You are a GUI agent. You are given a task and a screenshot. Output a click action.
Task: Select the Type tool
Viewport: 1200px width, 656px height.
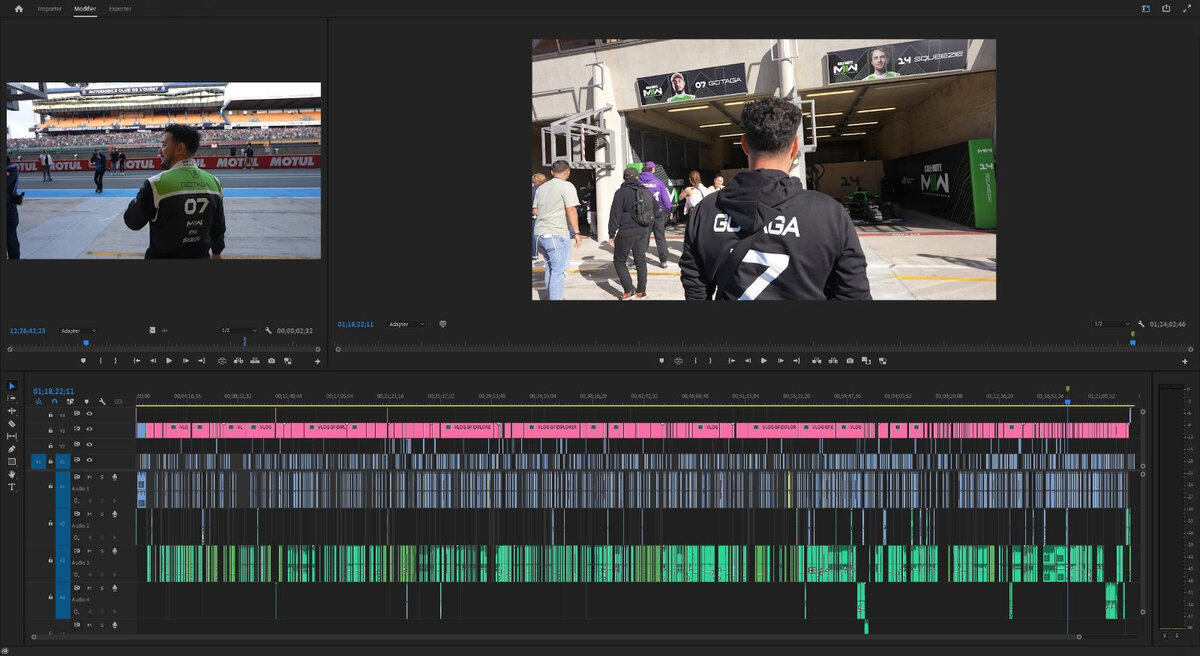[12, 487]
